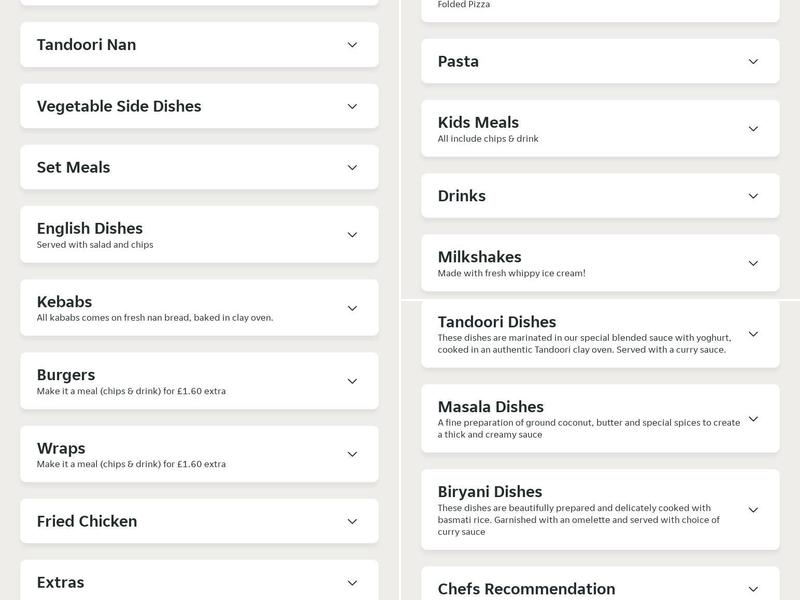Open the Drinks category
This screenshot has width=800, height=600.
pos(600,196)
